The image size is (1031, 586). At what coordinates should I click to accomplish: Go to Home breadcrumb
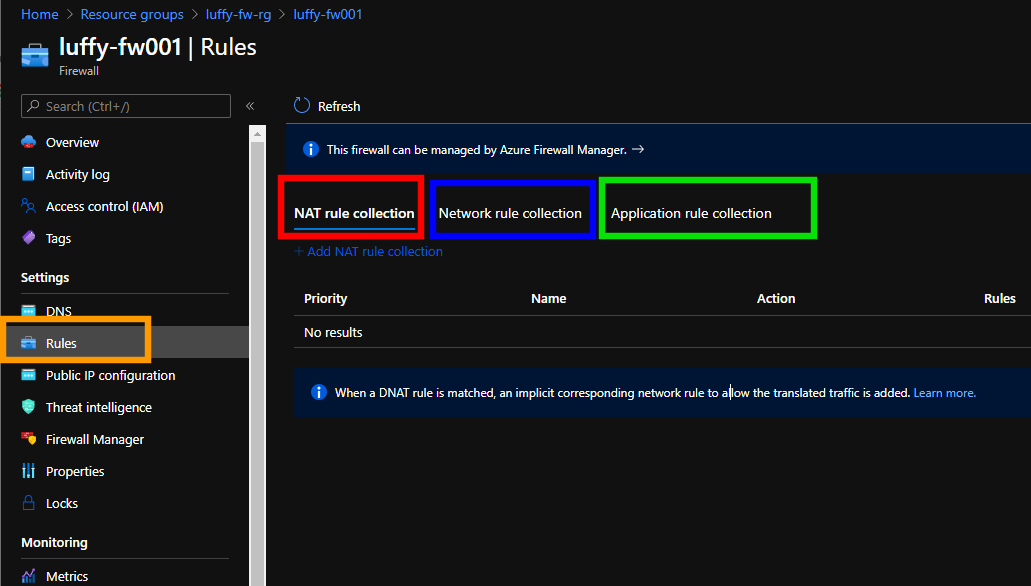(39, 14)
